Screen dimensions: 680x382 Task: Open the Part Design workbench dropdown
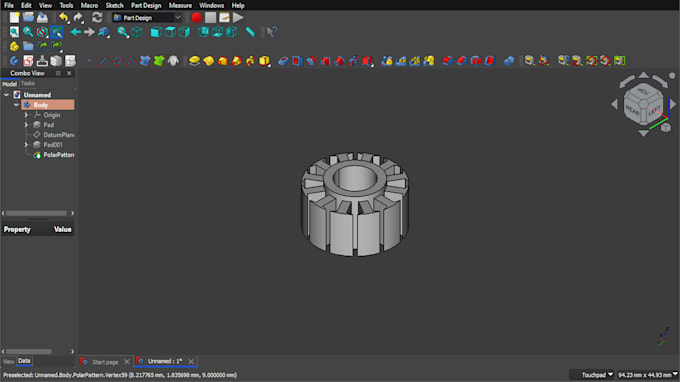(147, 18)
